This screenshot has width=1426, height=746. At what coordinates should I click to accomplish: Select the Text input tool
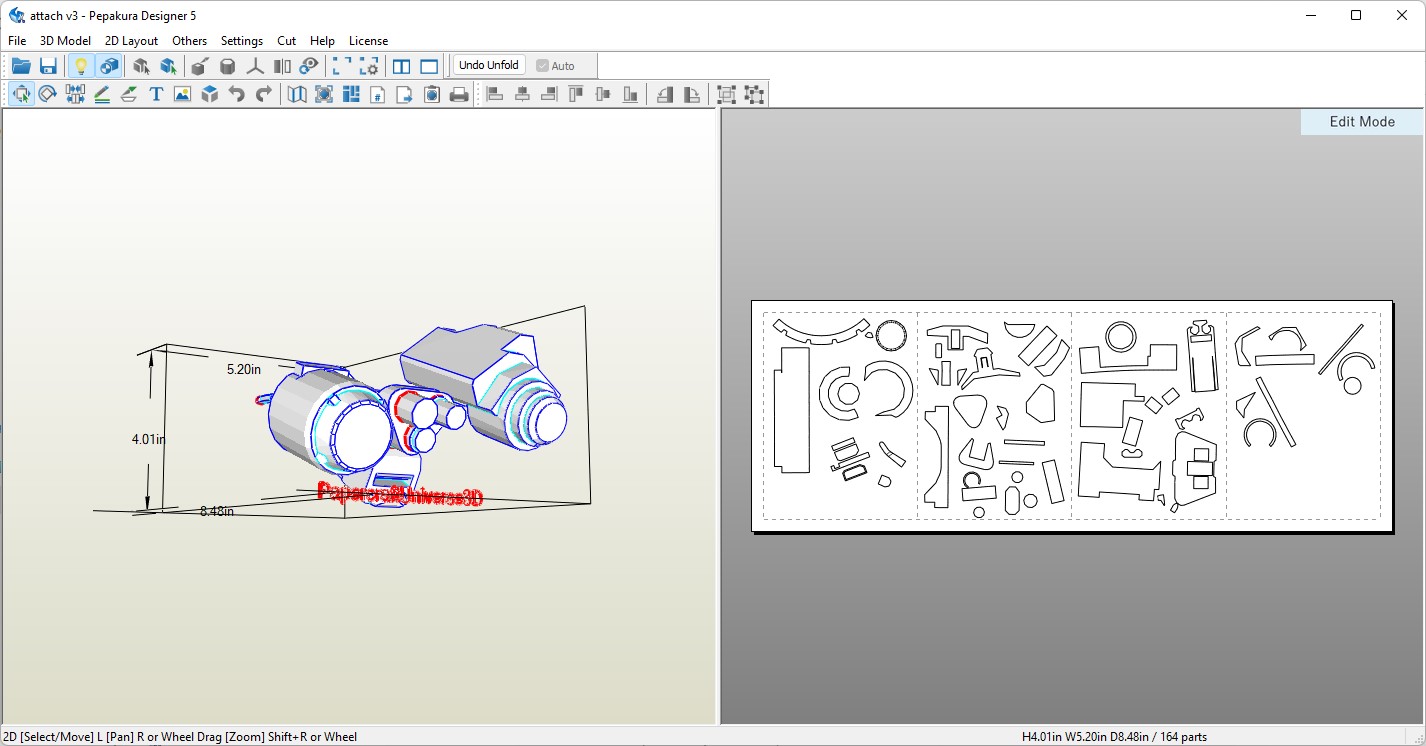click(156, 94)
